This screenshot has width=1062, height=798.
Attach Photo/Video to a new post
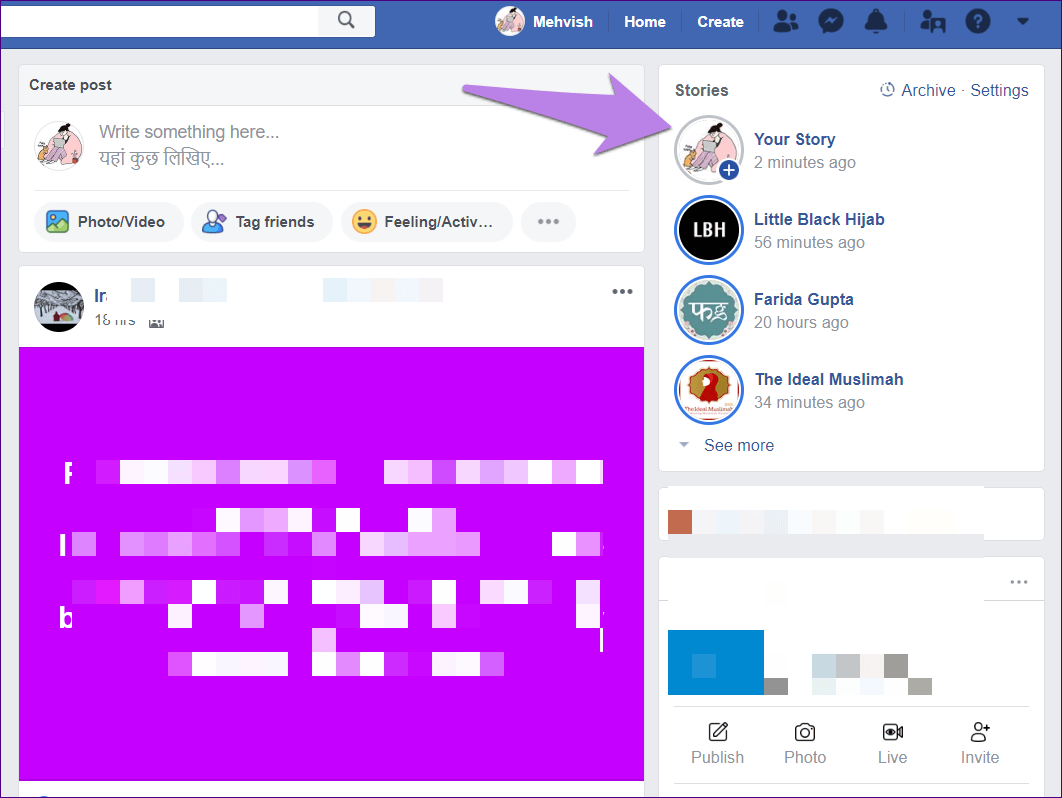coord(108,221)
